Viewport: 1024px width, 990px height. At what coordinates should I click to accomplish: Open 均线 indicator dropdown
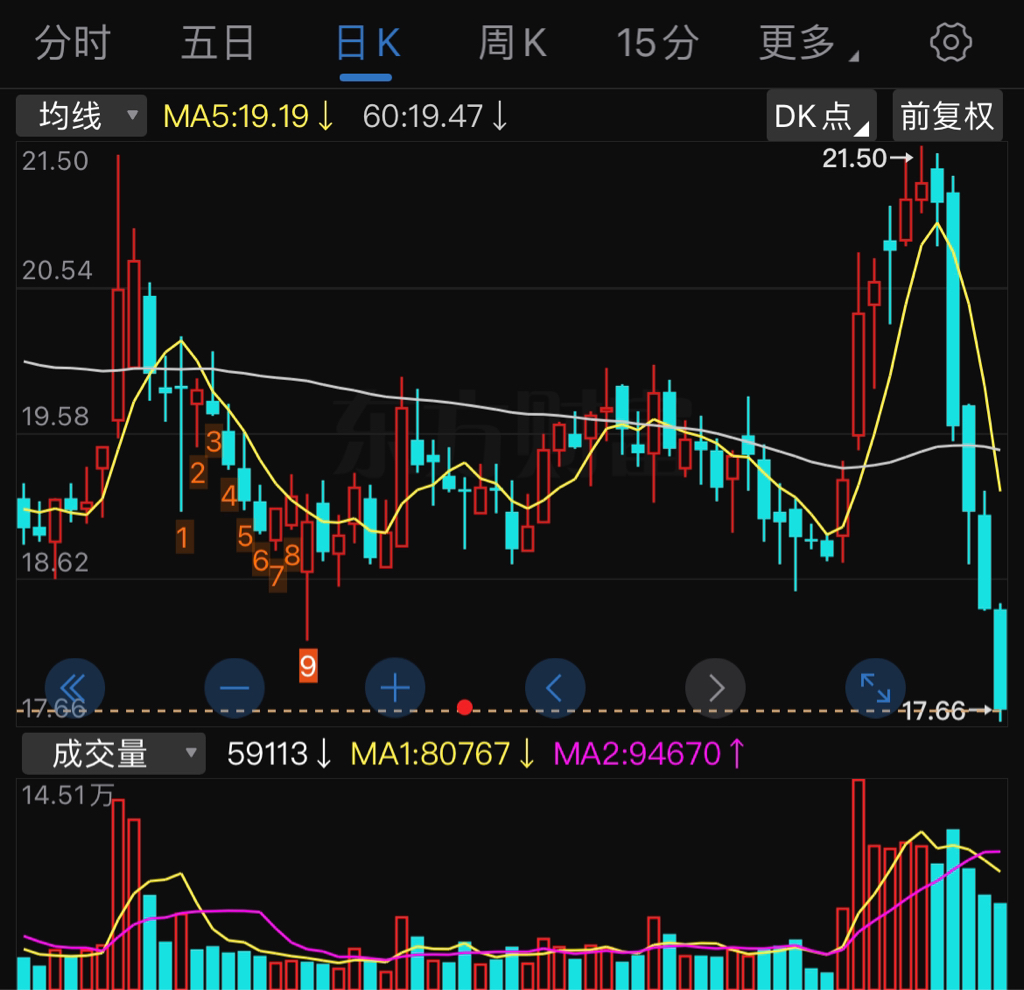click(82, 116)
